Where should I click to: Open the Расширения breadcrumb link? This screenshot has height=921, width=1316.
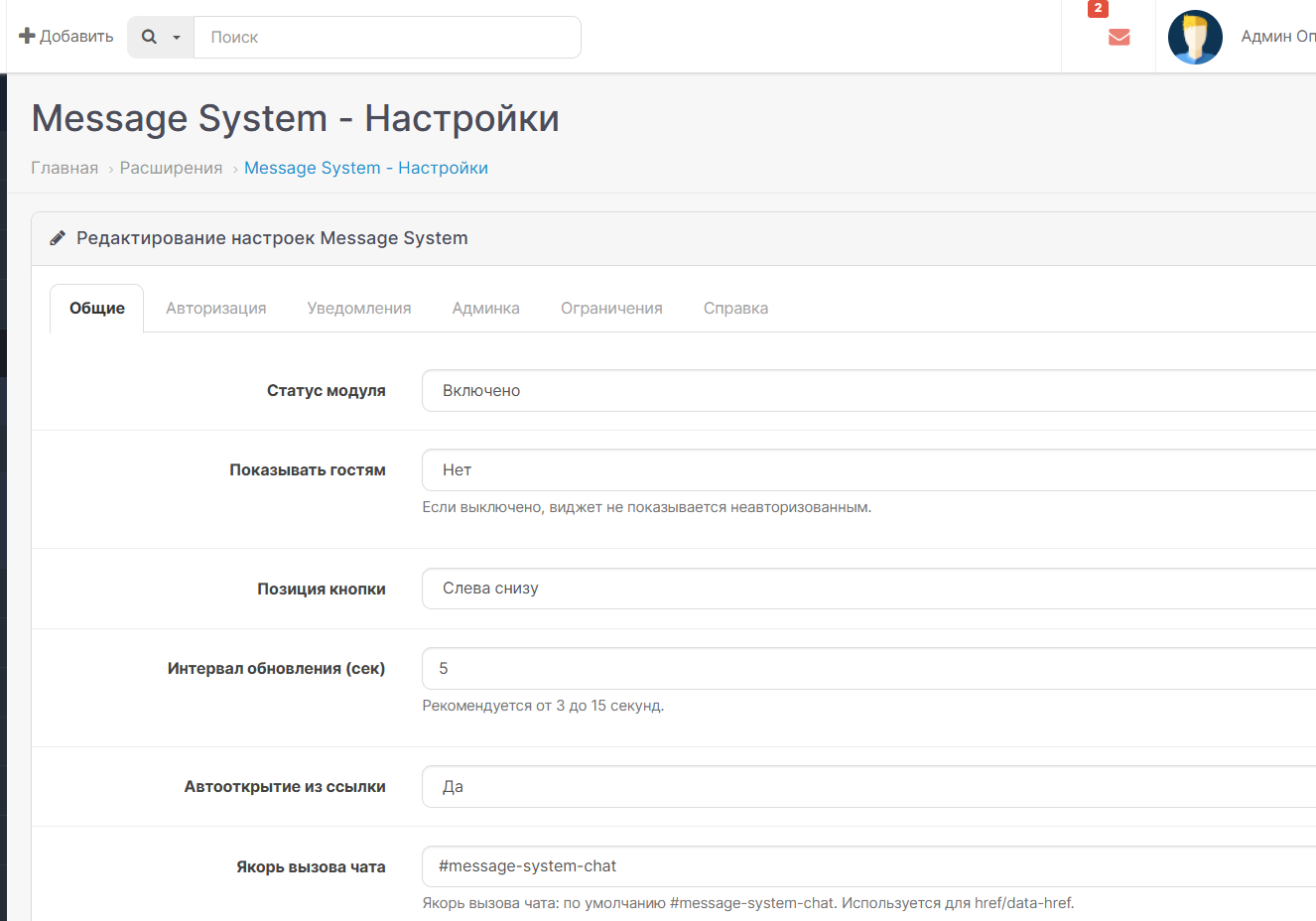point(171,168)
